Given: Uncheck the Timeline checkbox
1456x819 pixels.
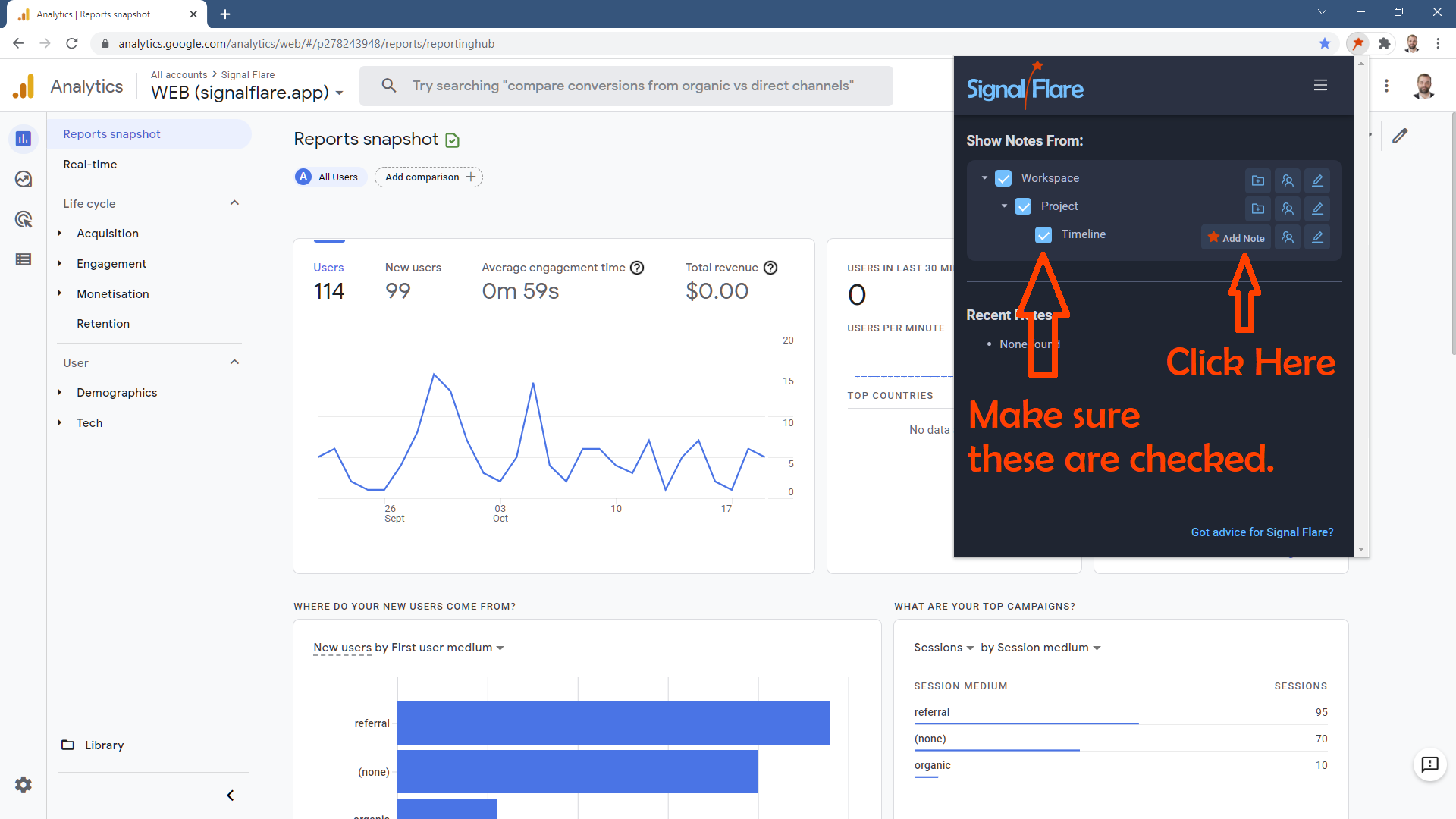Looking at the screenshot, I should [x=1043, y=235].
